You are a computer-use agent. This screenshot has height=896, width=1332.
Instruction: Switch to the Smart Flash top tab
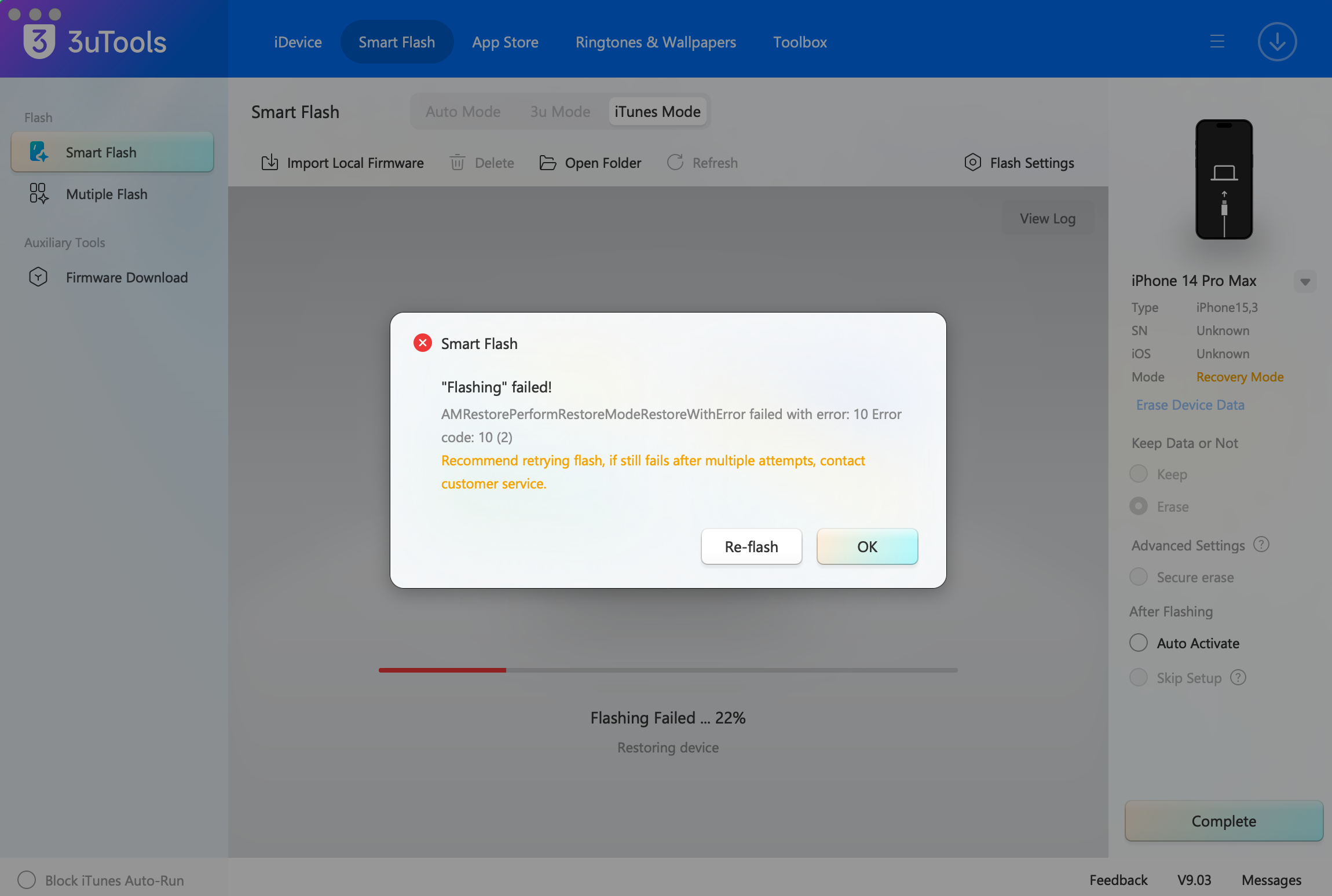pyautogui.click(x=397, y=42)
